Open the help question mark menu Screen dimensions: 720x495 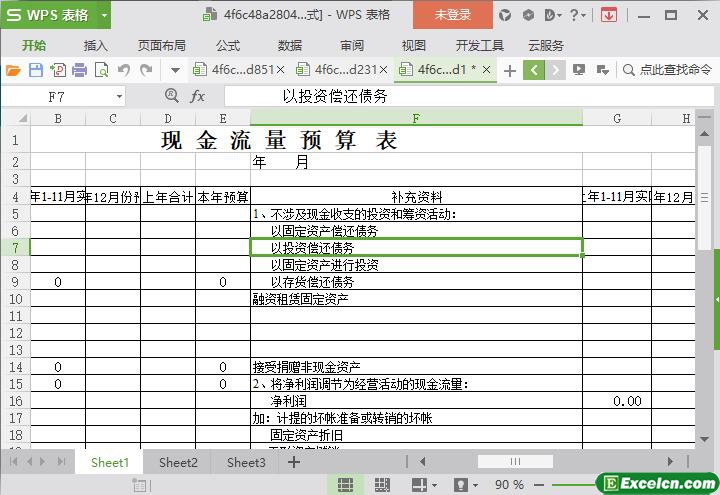pos(578,15)
